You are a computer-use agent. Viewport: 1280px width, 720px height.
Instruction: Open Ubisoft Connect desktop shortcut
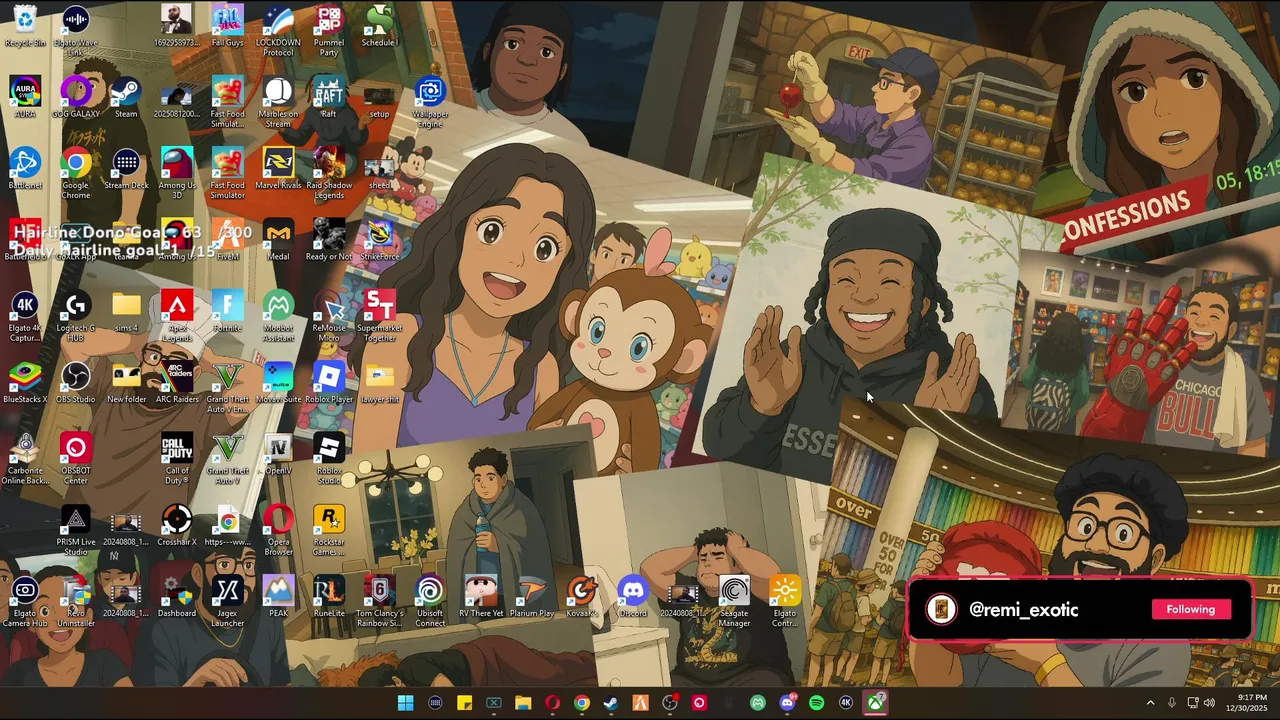(430, 602)
